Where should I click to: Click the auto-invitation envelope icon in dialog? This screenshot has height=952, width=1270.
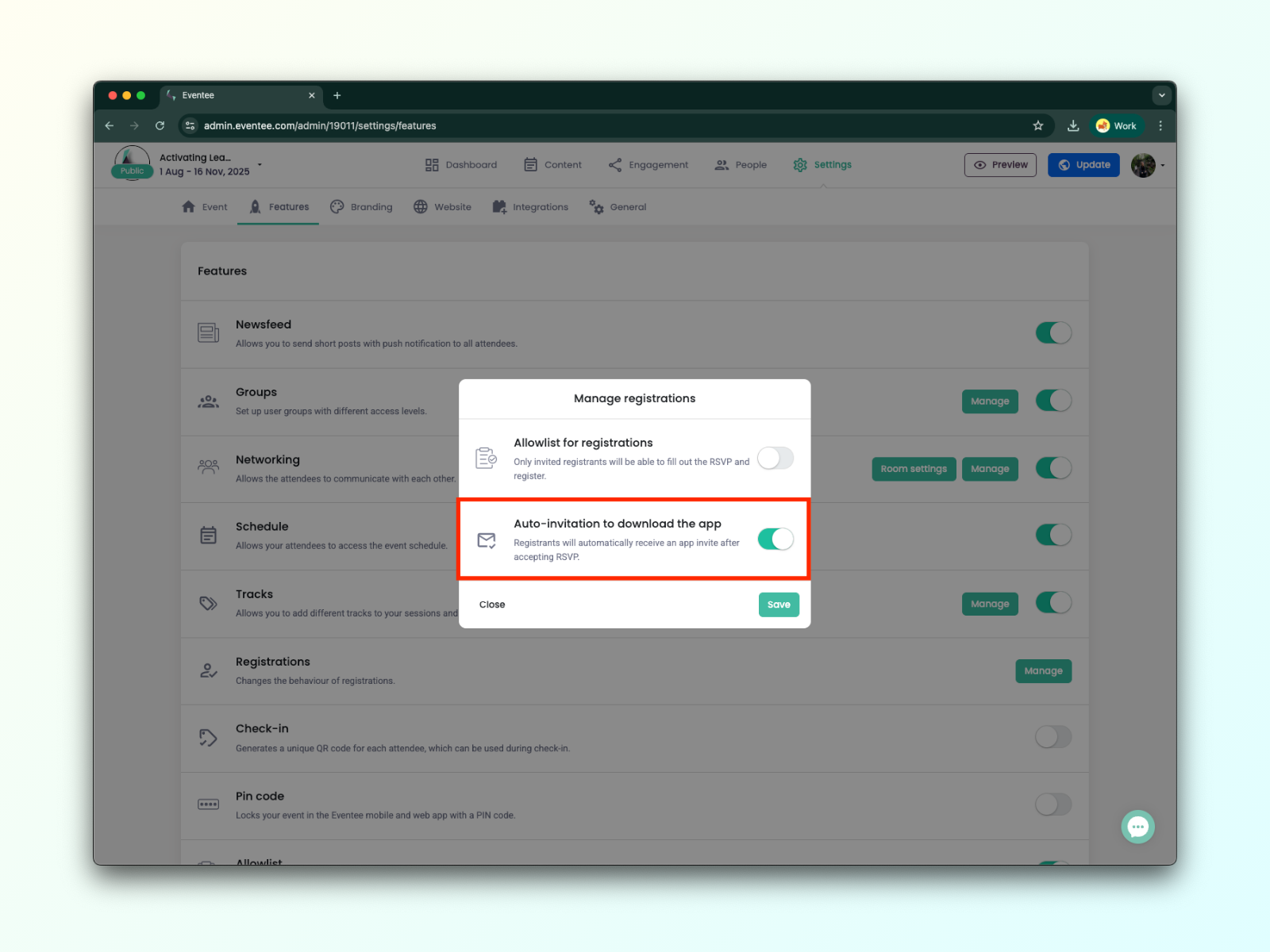pos(486,540)
